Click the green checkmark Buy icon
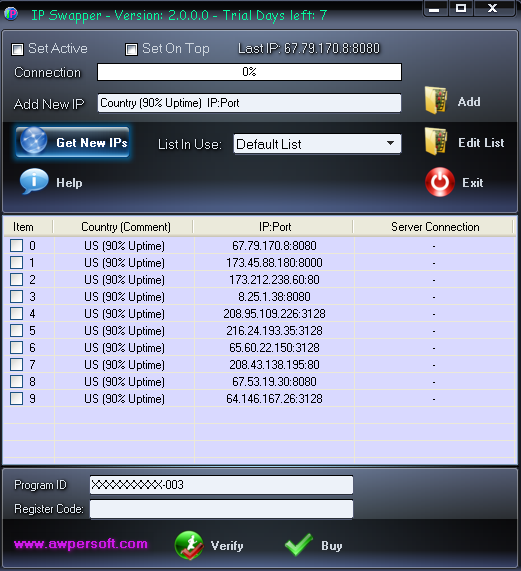The image size is (521, 571). [299, 544]
